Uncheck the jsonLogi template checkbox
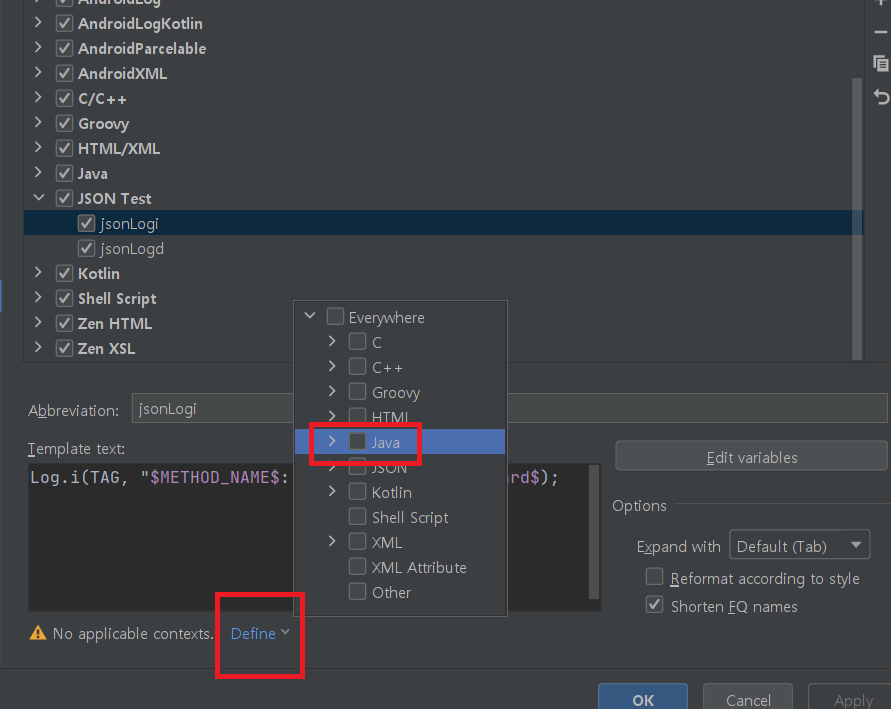 coord(86,223)
